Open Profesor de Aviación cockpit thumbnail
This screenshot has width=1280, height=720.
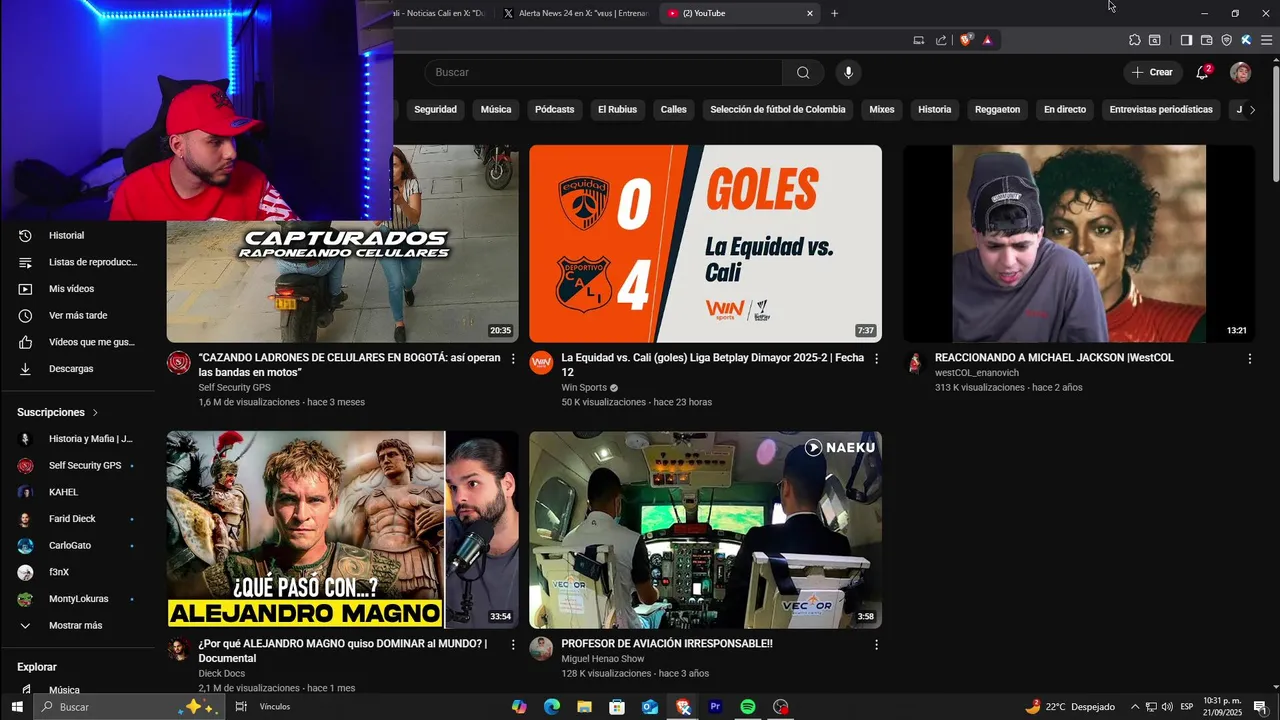705,530
